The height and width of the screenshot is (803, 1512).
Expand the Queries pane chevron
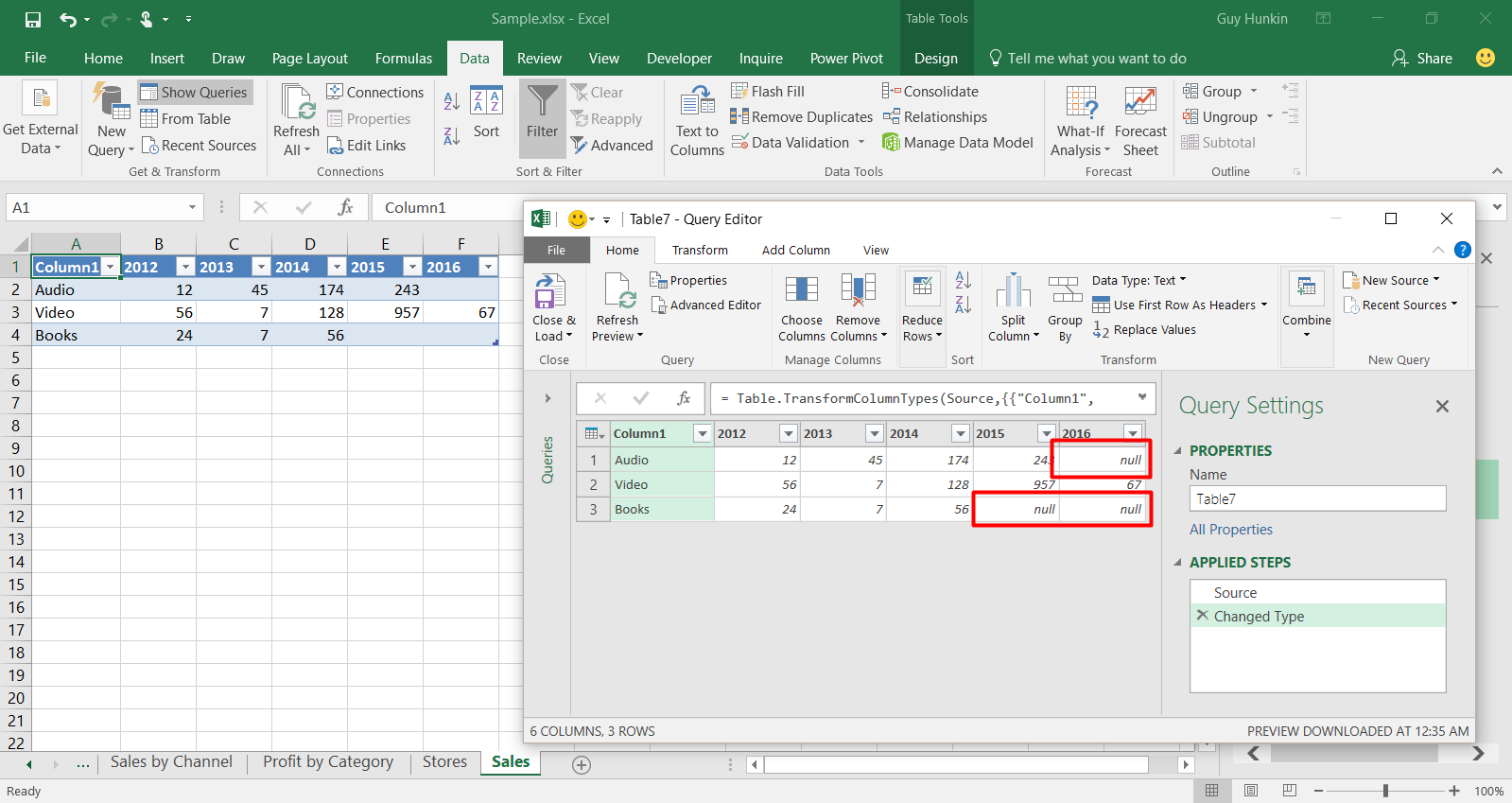pyautogui.click(x=547, y=398)
